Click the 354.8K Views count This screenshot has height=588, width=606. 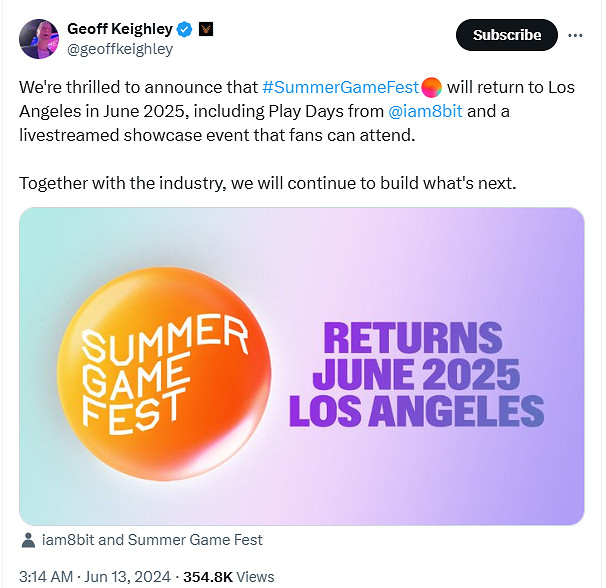click(x=228, y=576)
